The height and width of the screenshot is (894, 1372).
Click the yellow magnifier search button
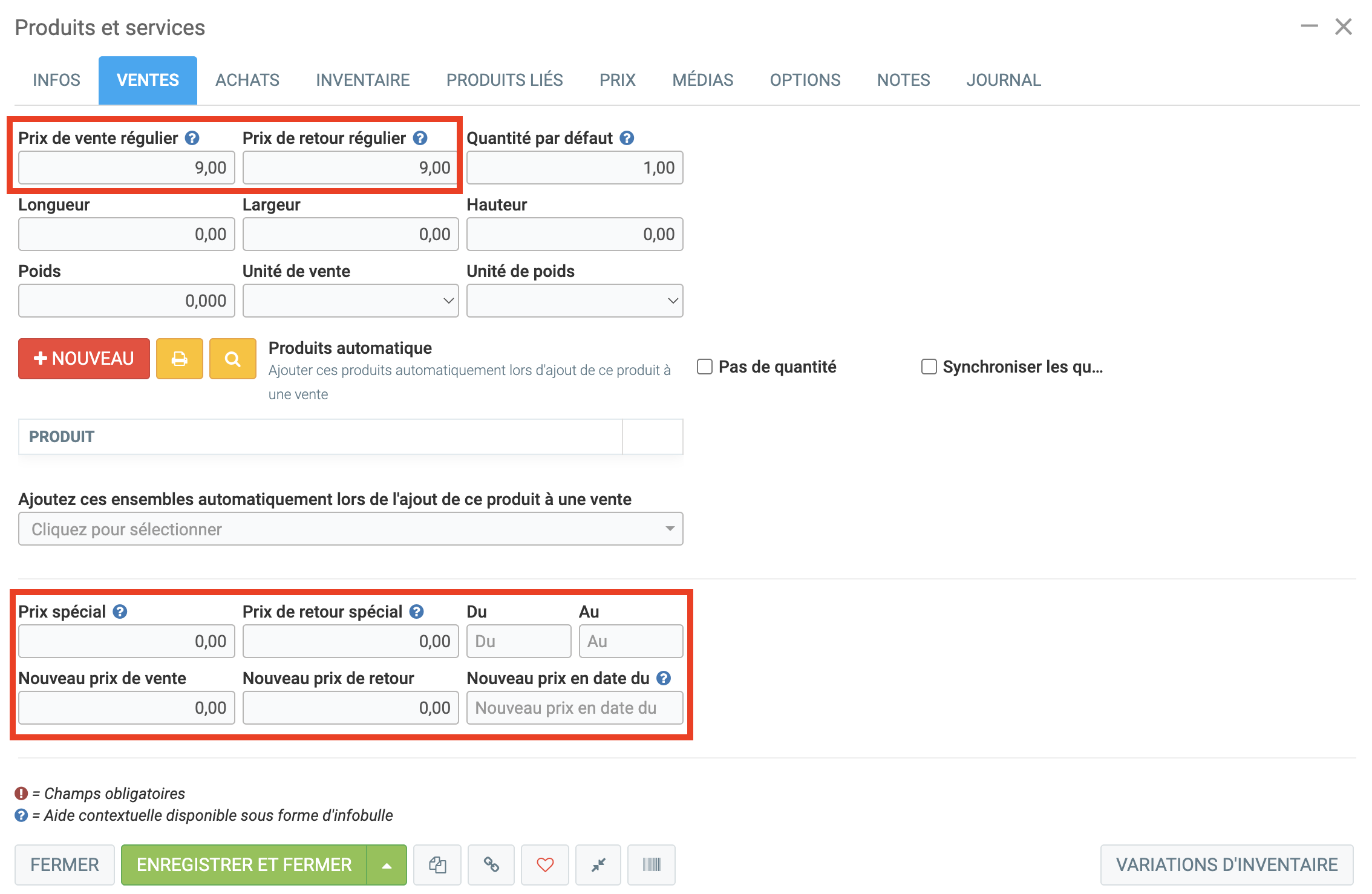(x=232, y=359)
